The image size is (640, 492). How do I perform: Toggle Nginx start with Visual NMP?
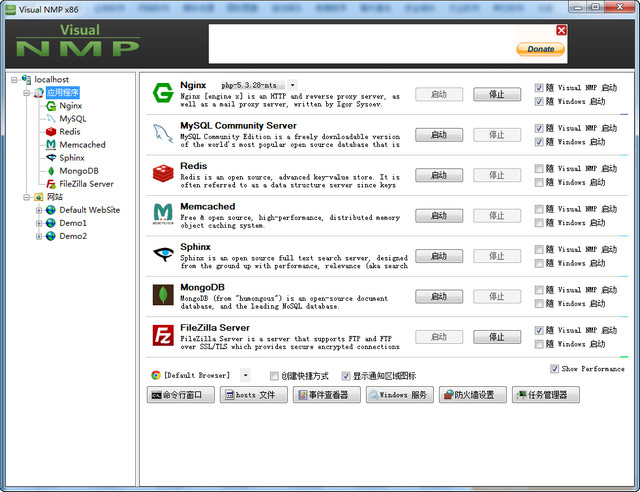(539, 88)
